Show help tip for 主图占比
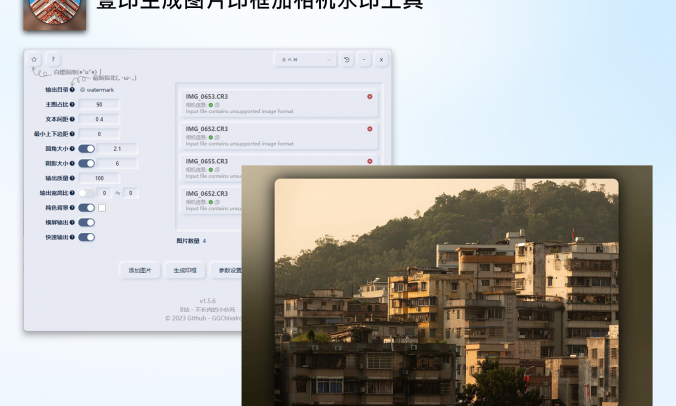This screenshot has height=406, width=676. [72, 104]
